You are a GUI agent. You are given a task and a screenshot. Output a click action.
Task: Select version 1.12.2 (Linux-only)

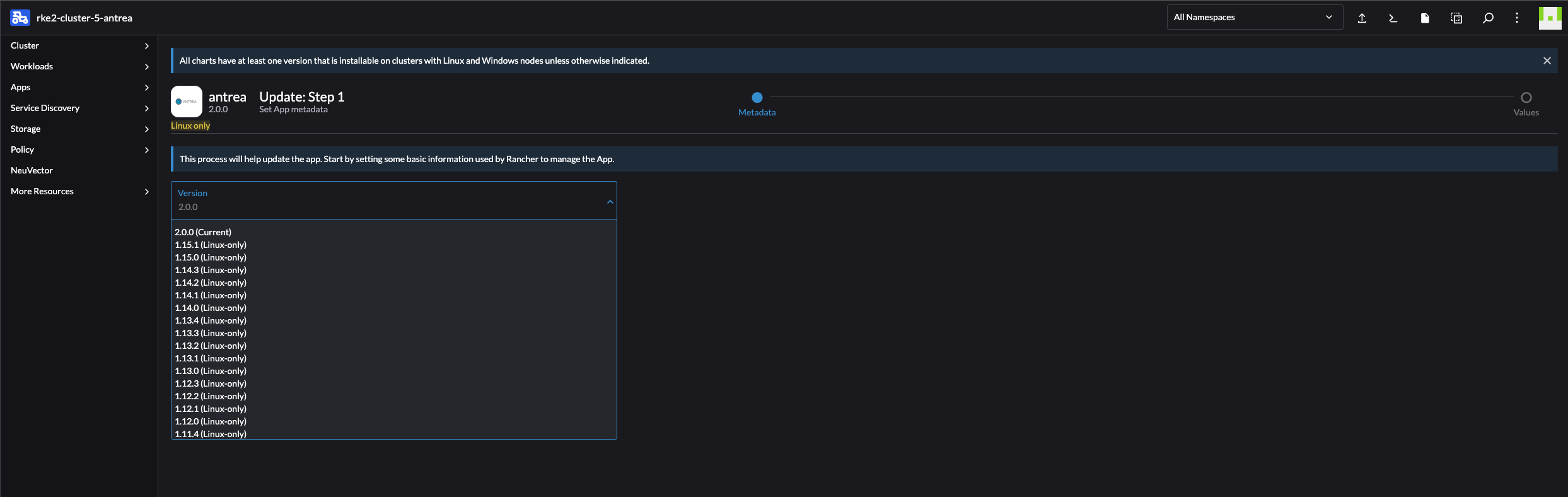[393, 396]
